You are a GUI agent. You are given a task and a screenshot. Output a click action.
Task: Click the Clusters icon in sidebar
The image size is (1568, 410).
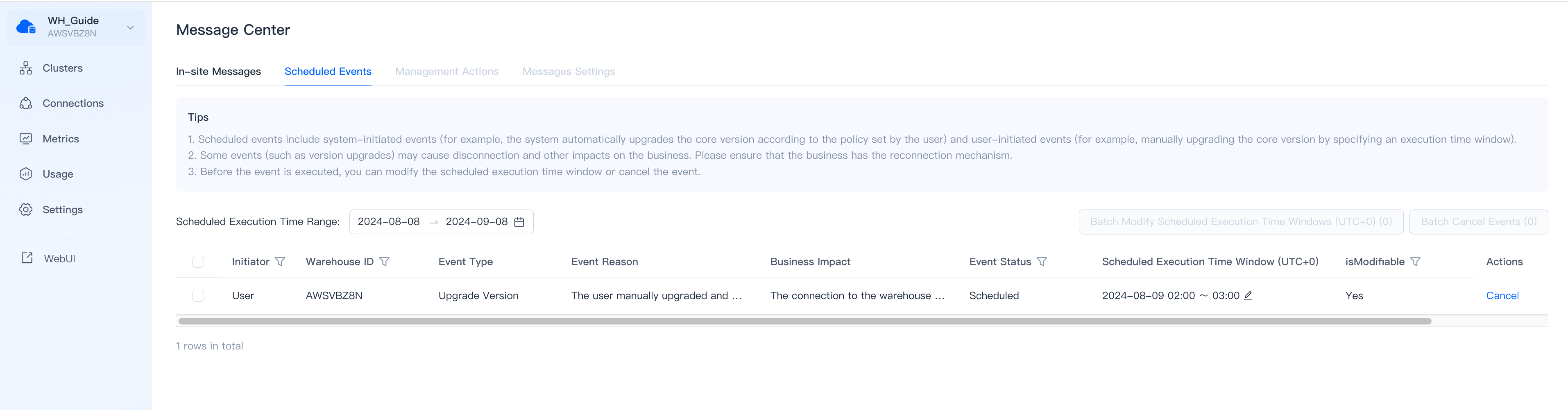[25, 68]
